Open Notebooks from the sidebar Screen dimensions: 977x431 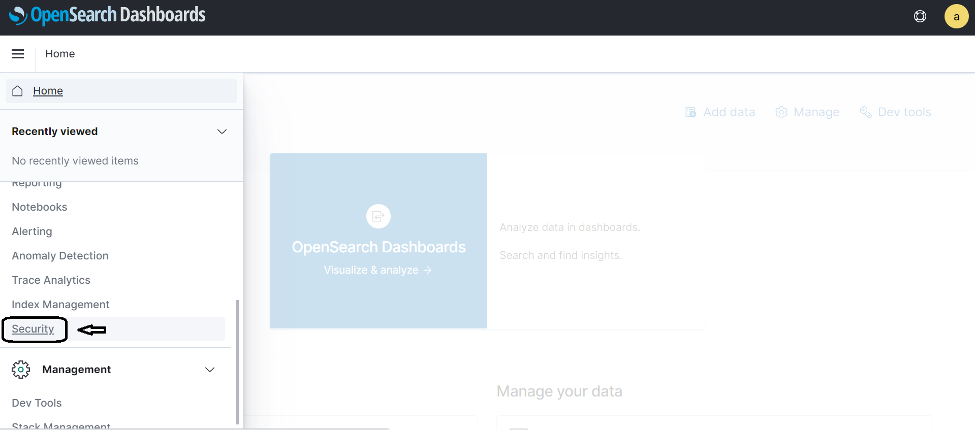click(39, 207)
